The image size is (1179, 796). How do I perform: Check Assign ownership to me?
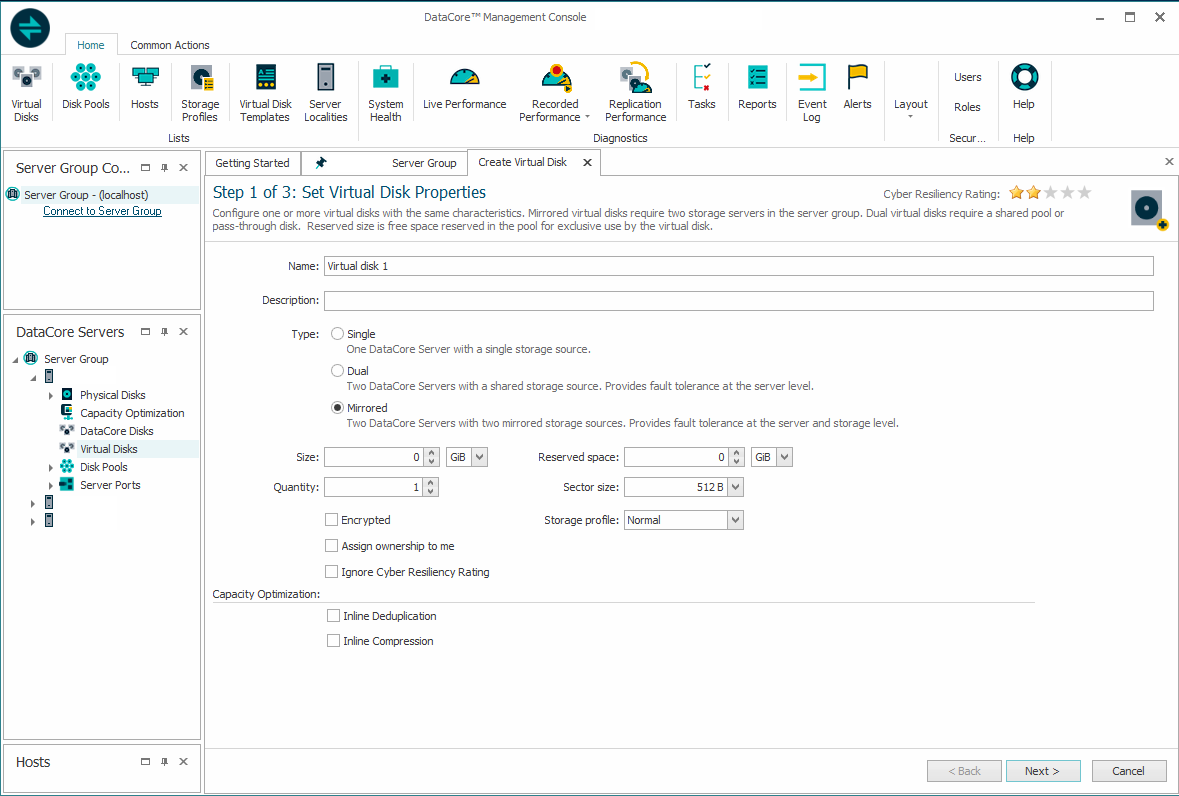click(x=332, y=546)
